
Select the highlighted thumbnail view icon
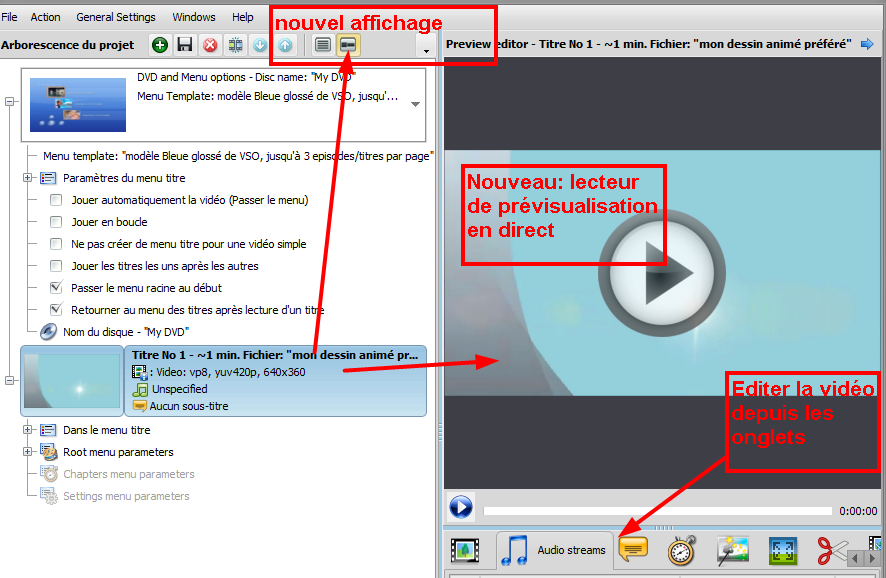coord(348,45)
